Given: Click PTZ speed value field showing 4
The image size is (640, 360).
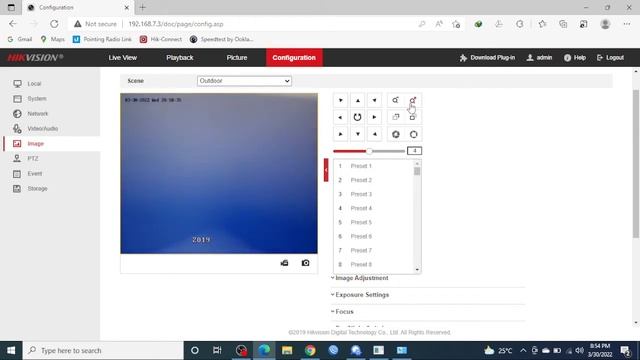Looking at the screenshot, I should 414,151.
